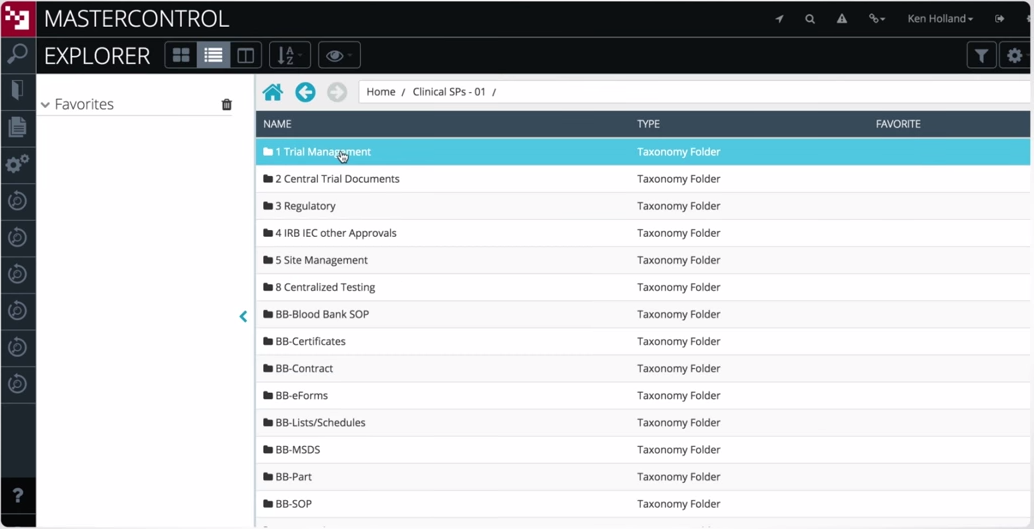Switch to list view

click(213, 56)
